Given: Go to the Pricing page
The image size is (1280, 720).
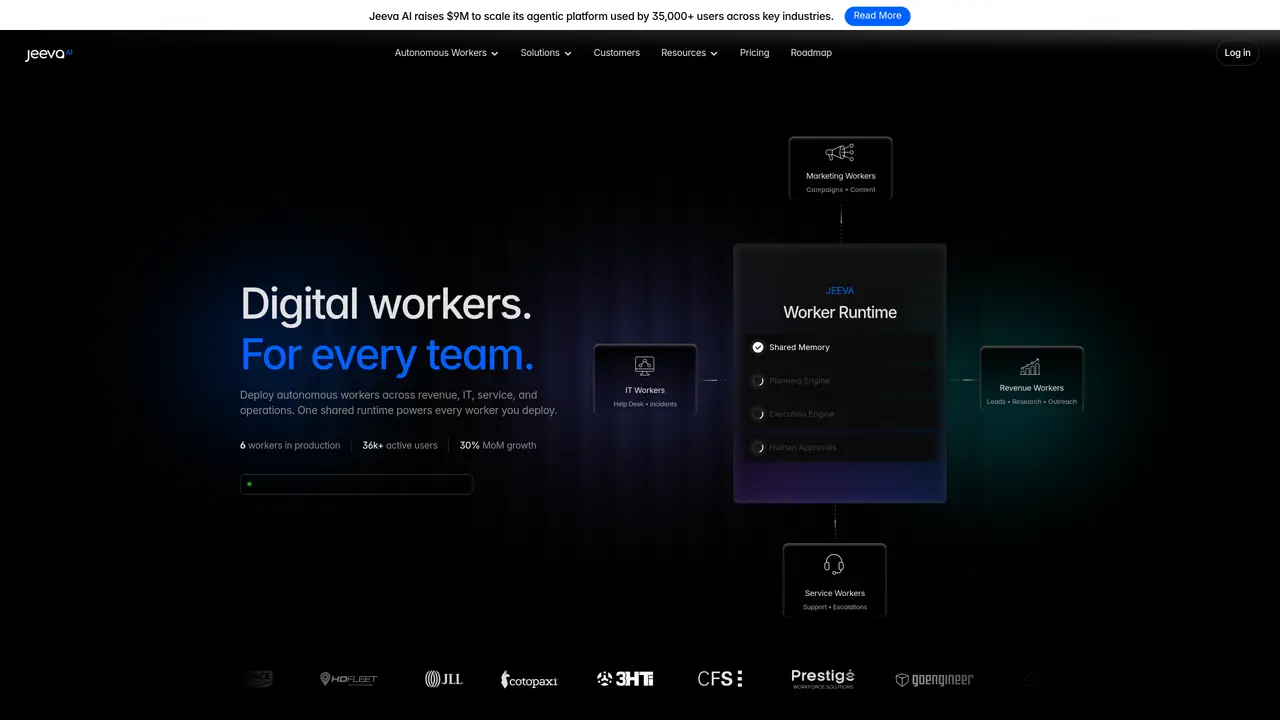Looking at the screenshot, I should tap(754, 53).
